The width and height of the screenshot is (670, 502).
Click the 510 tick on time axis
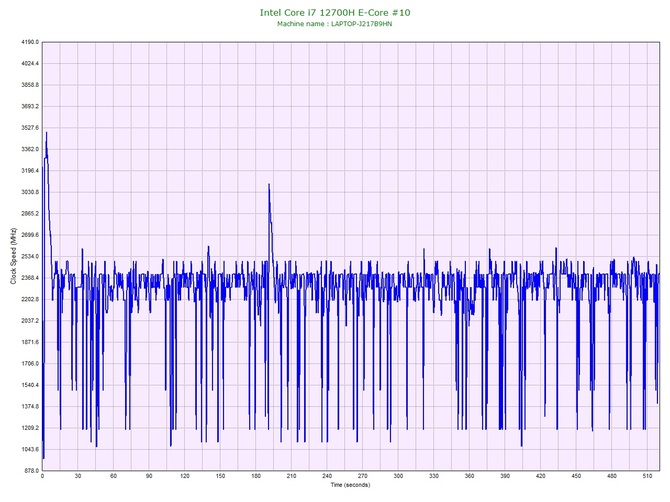tap(647, 476)
